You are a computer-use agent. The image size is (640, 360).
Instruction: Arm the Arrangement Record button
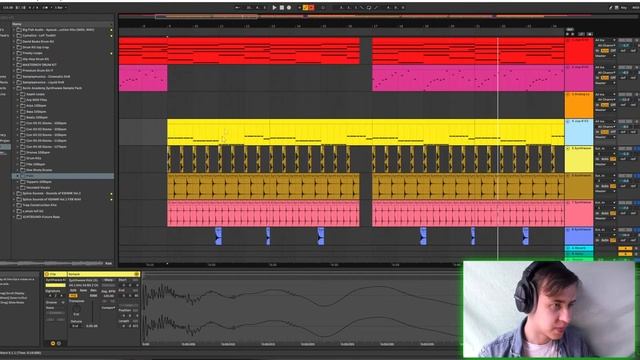(x=289, y=7)
